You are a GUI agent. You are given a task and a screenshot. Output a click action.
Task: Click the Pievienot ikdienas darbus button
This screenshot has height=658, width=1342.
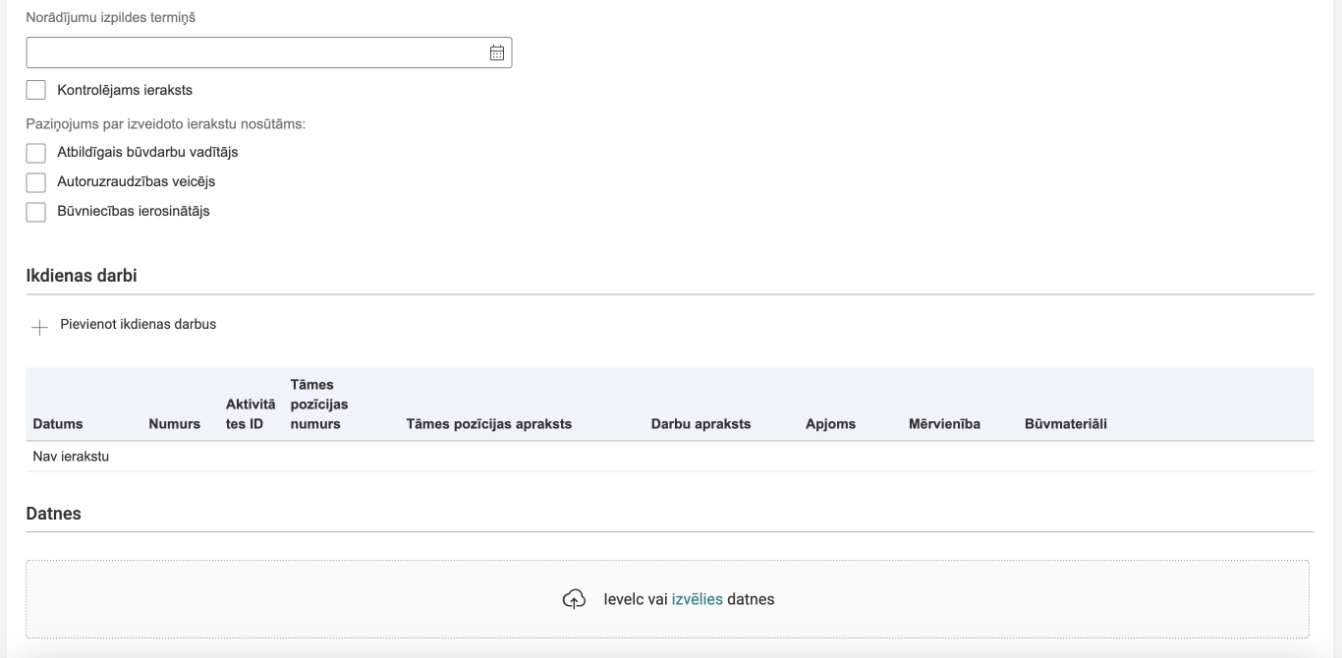[x=124, y=325]
